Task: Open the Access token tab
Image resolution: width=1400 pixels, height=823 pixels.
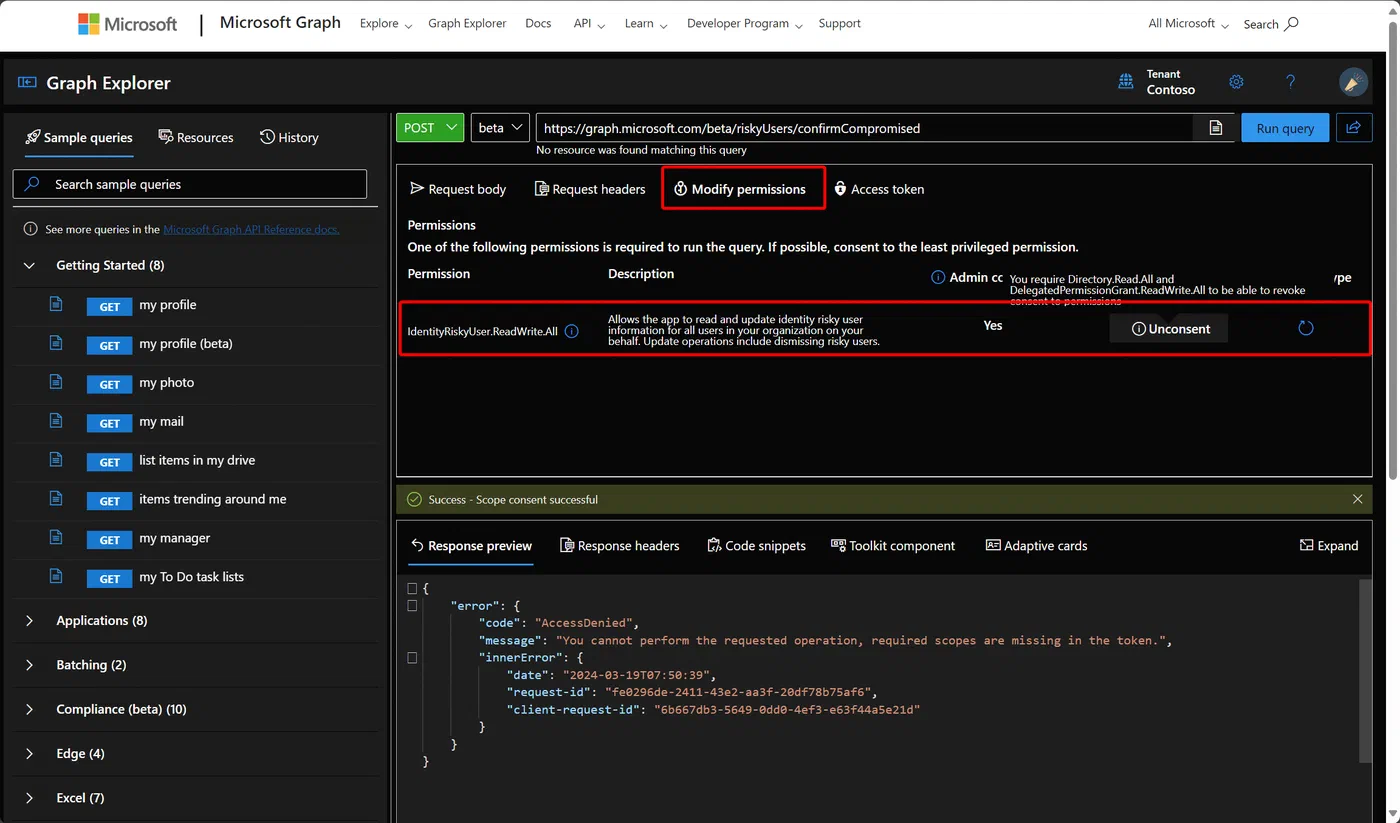Action: (x=879, y=189)
